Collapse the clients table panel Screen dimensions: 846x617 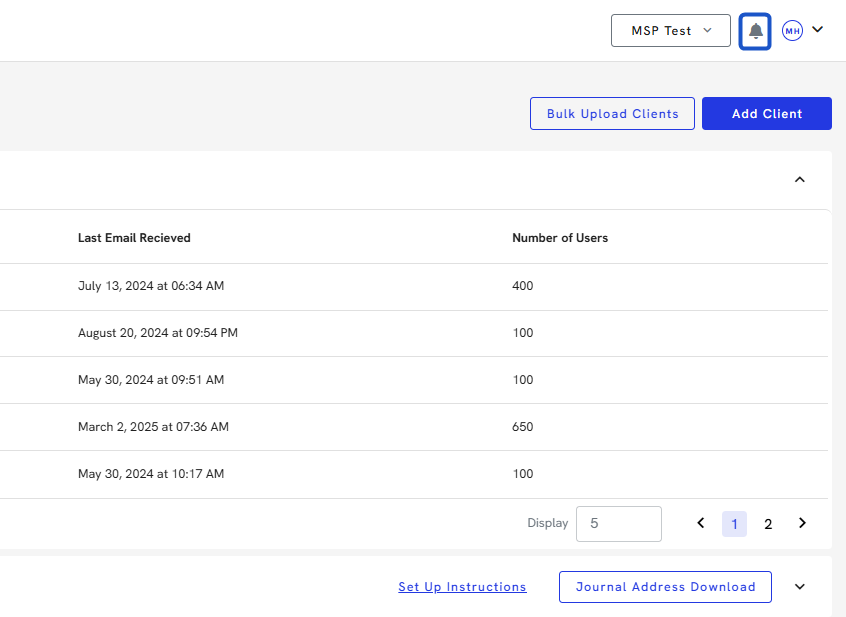(x=799, y=180)
